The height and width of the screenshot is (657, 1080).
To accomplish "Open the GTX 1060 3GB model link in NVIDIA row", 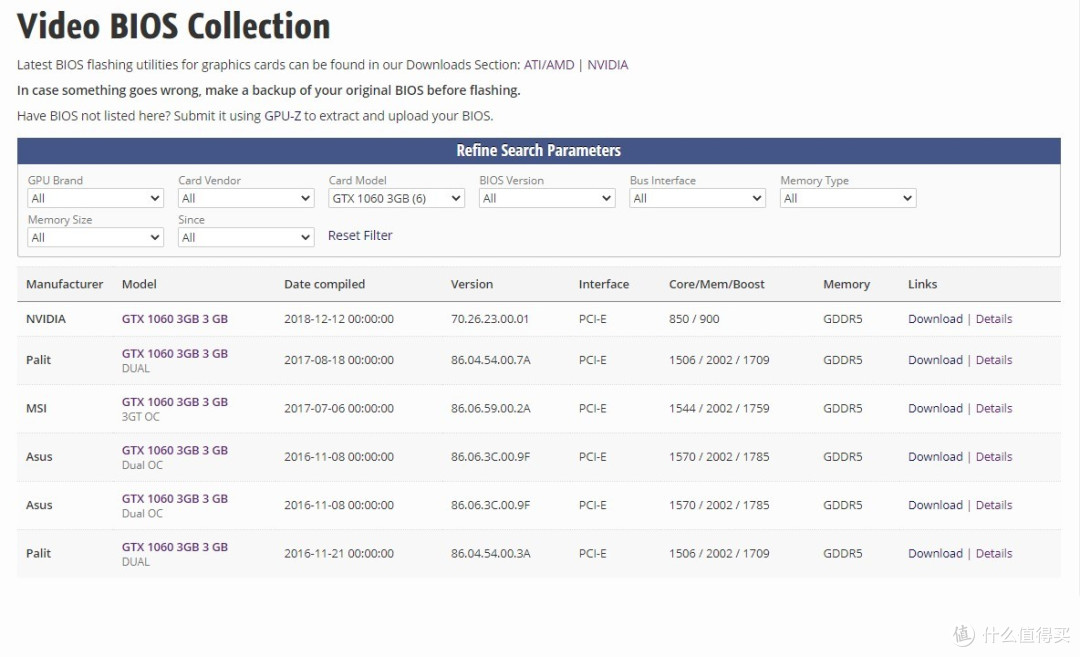I will pyautogui.click(x=175, y=319).
